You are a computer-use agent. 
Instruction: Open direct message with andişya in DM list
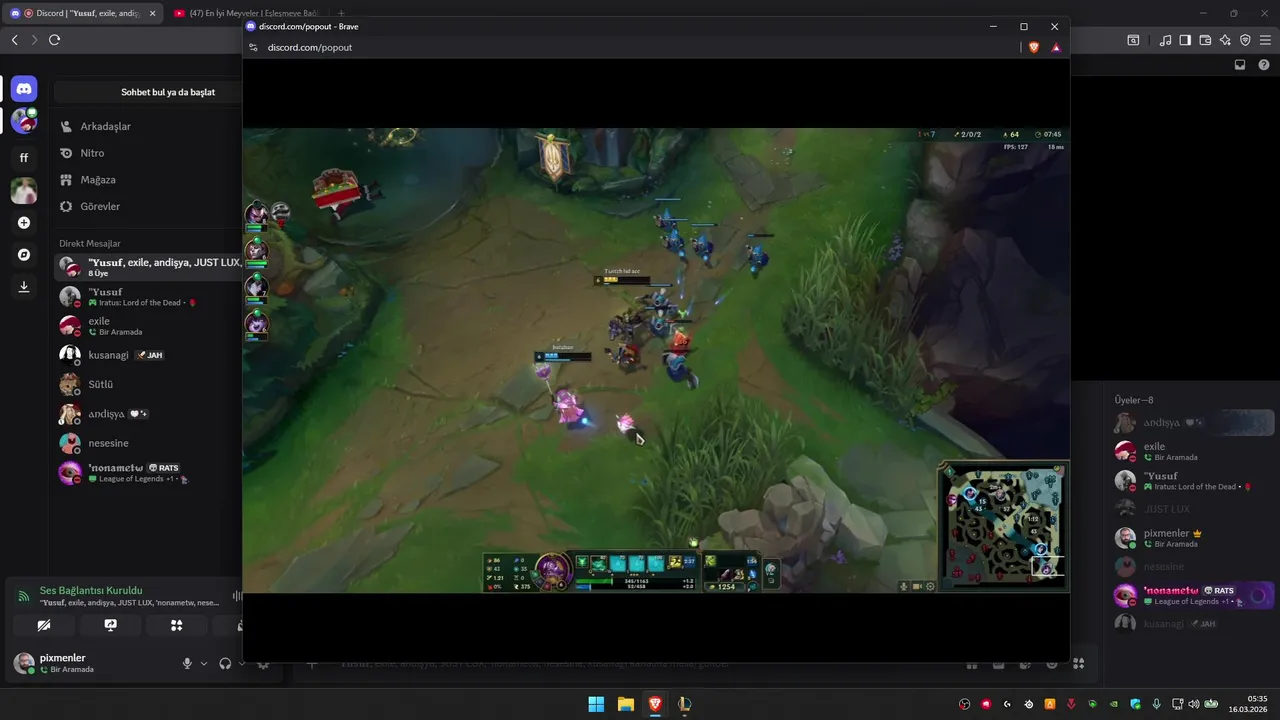[x=148, y=414]
